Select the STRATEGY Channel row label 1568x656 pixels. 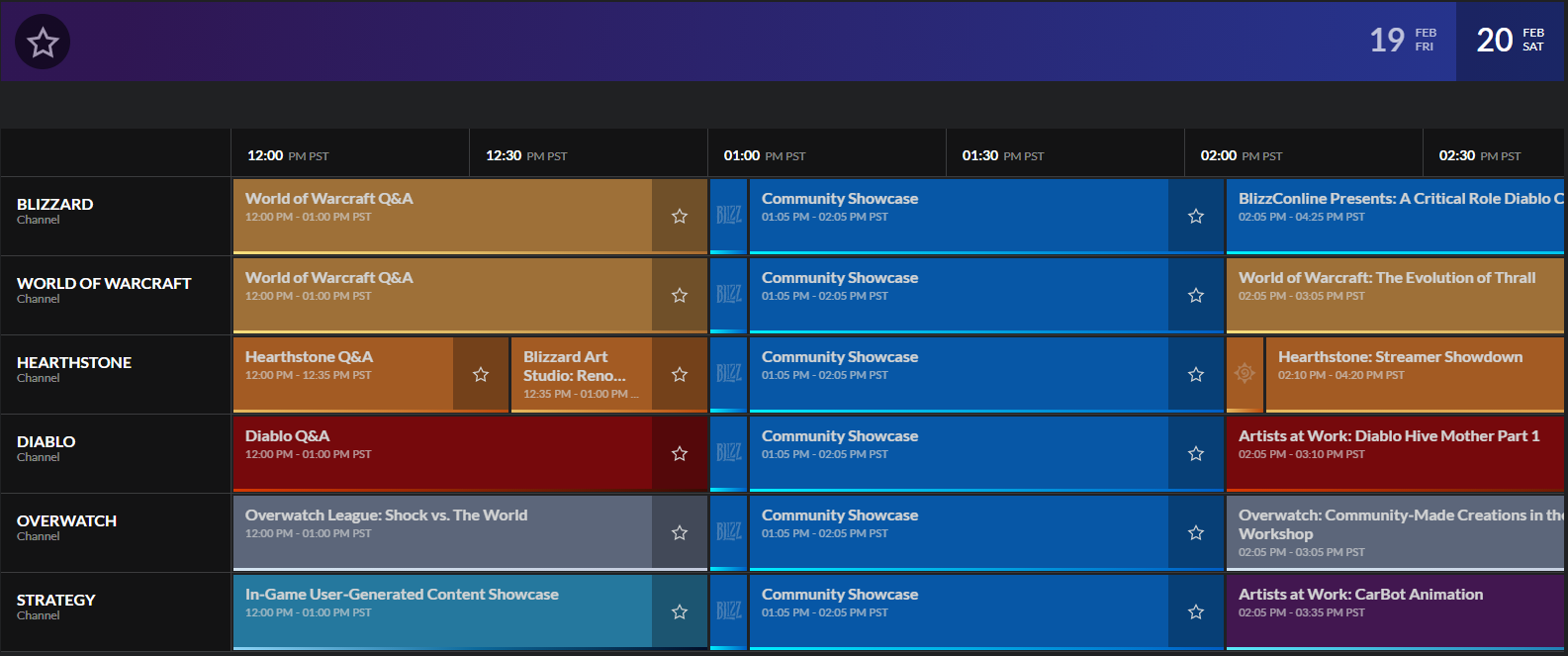click(x=116, y=612)
